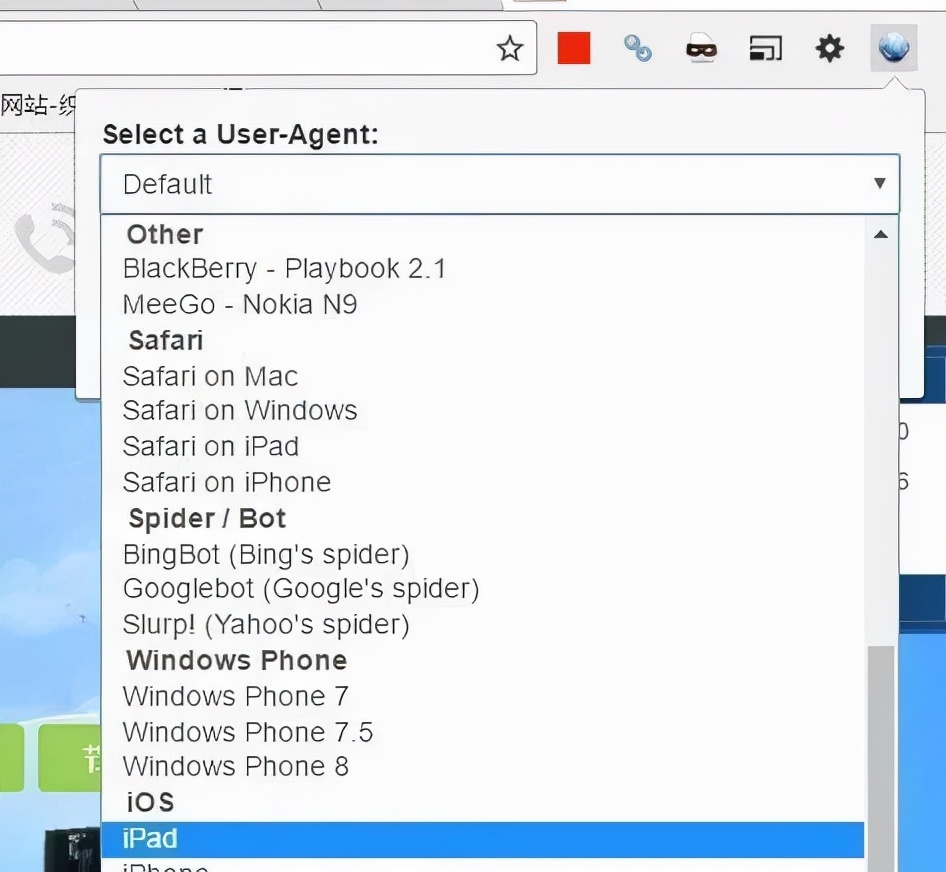The width and height of the screenshot is (946, 872).
Task: Open the Default user-agent dropdown
Action: [500, 183]
